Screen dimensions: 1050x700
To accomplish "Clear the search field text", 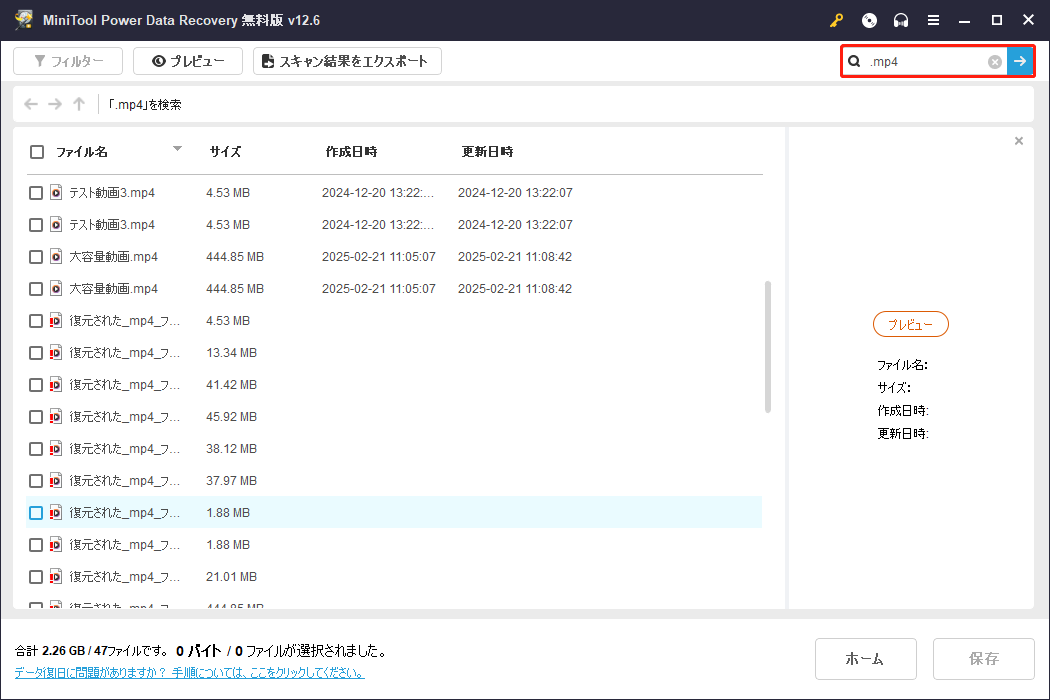I will (x=994, y=62).
